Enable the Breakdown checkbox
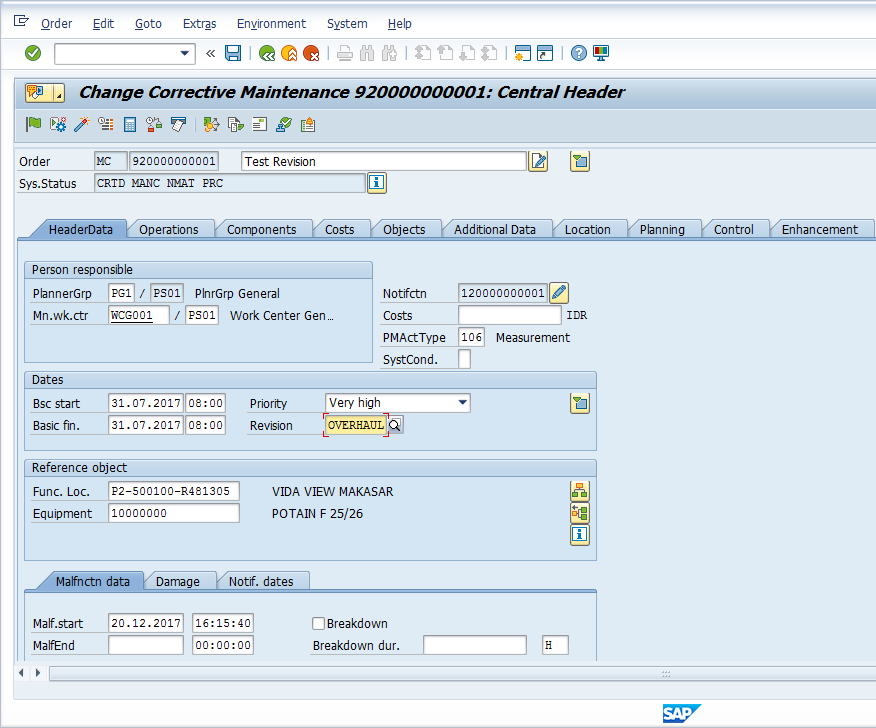Screen dimensions: 876x728 click(318, 623)
